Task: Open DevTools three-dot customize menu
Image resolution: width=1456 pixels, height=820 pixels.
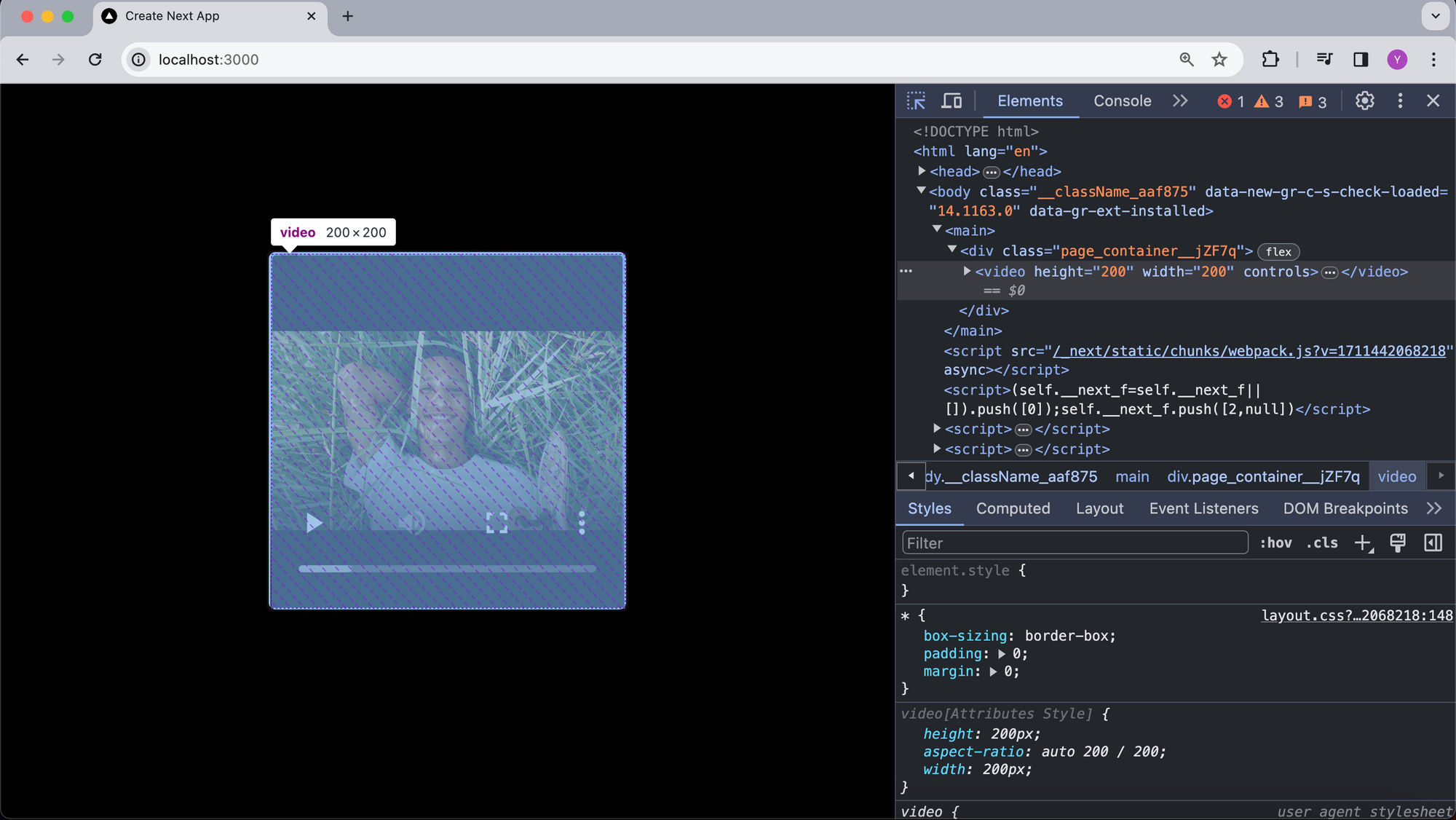Action: coord(1400,100)
